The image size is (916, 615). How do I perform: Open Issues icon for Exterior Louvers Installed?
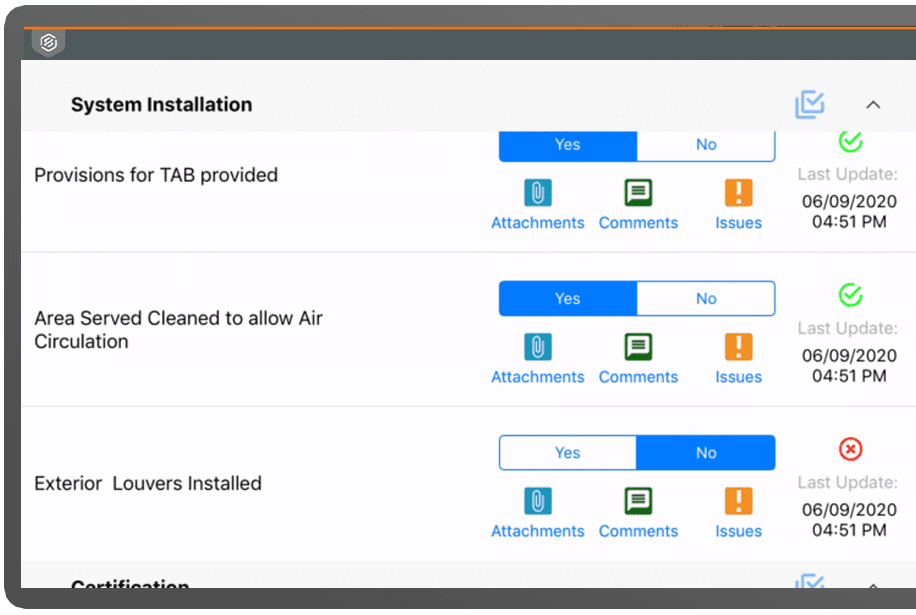tap(738, 501)
